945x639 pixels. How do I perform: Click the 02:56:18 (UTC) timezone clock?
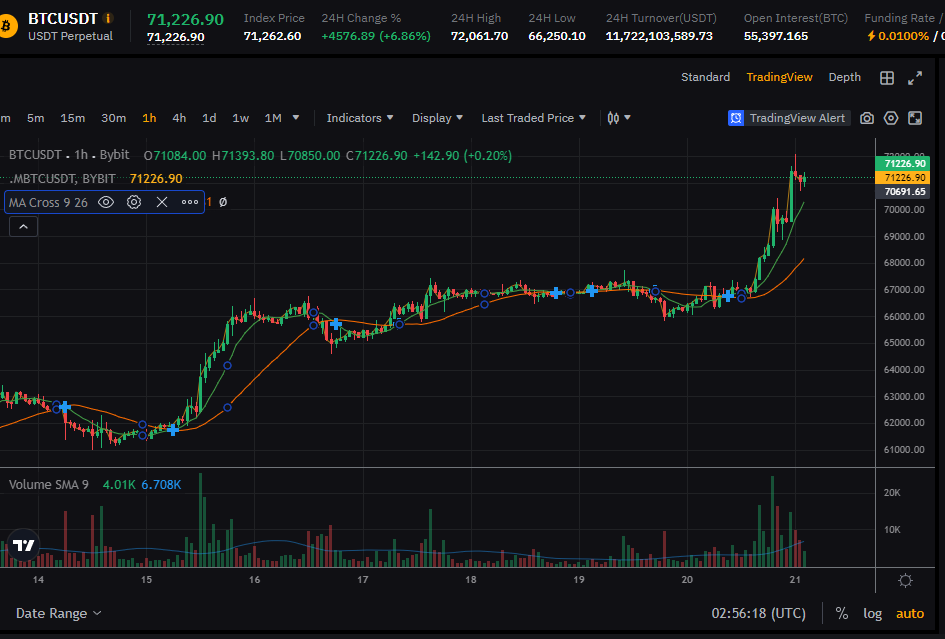point(758,614)
